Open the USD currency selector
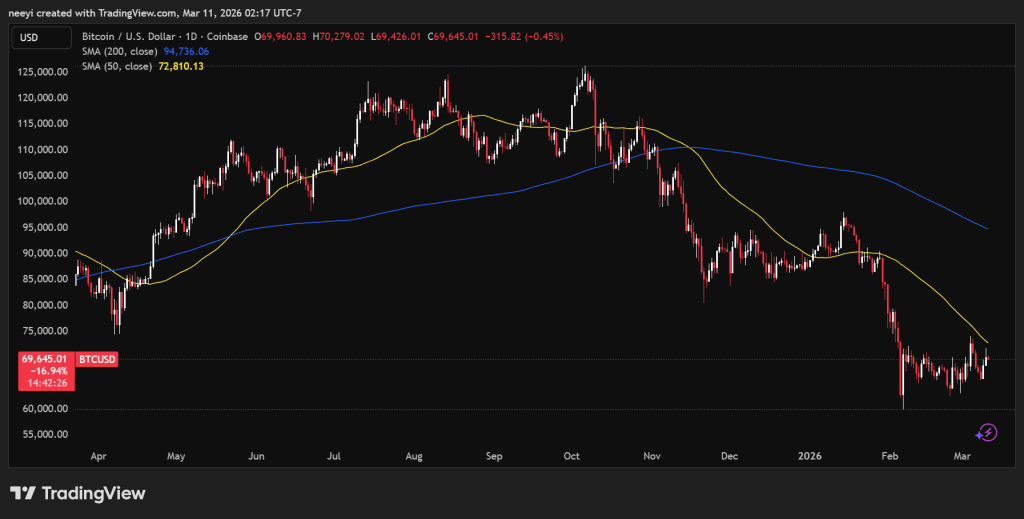 31,37
